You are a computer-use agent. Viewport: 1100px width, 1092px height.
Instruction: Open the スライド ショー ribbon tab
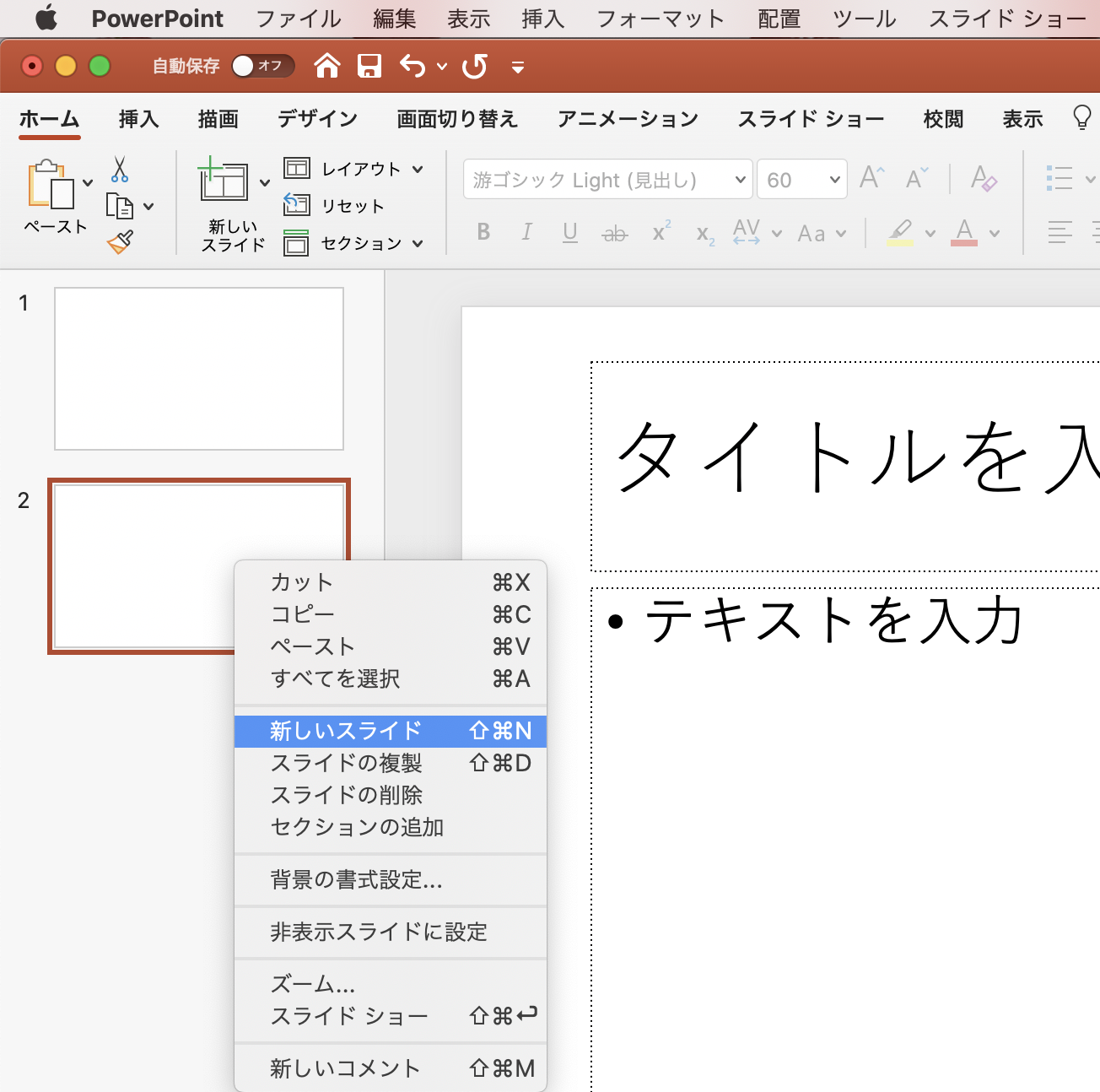click(811, 119)
